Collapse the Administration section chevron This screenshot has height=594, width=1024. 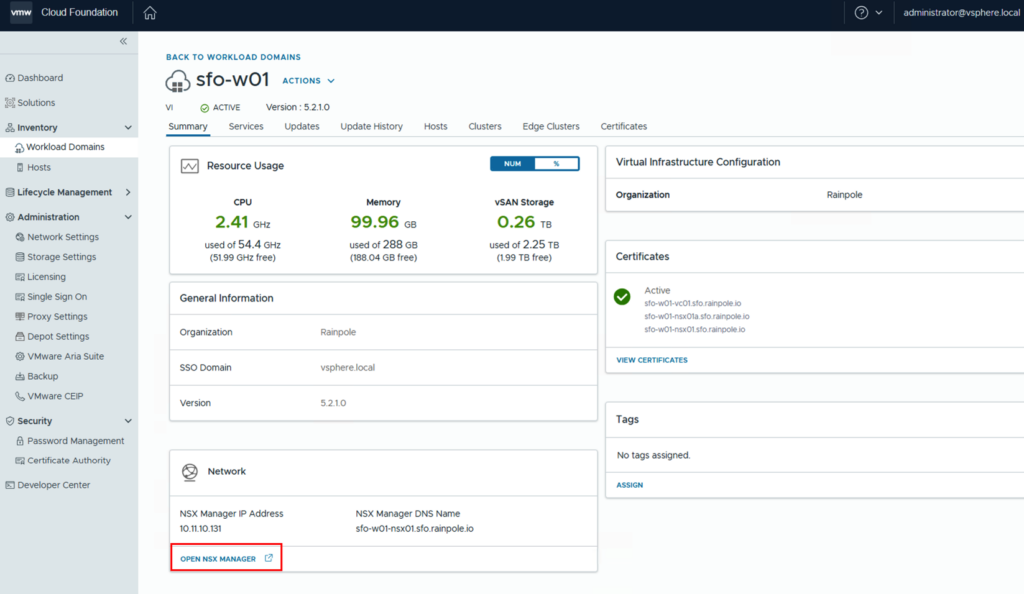point(128,217)
